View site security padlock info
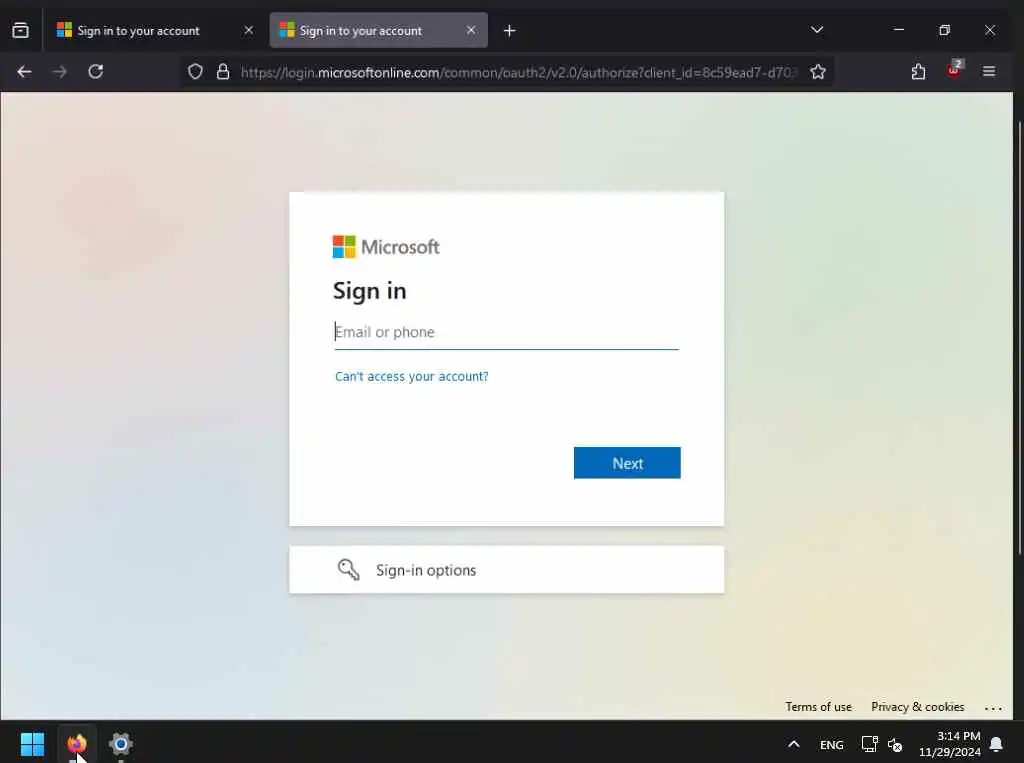Image resolution: width=1024 pixels, height=763 pixels. pyautogui.click(x=223, y=72)
